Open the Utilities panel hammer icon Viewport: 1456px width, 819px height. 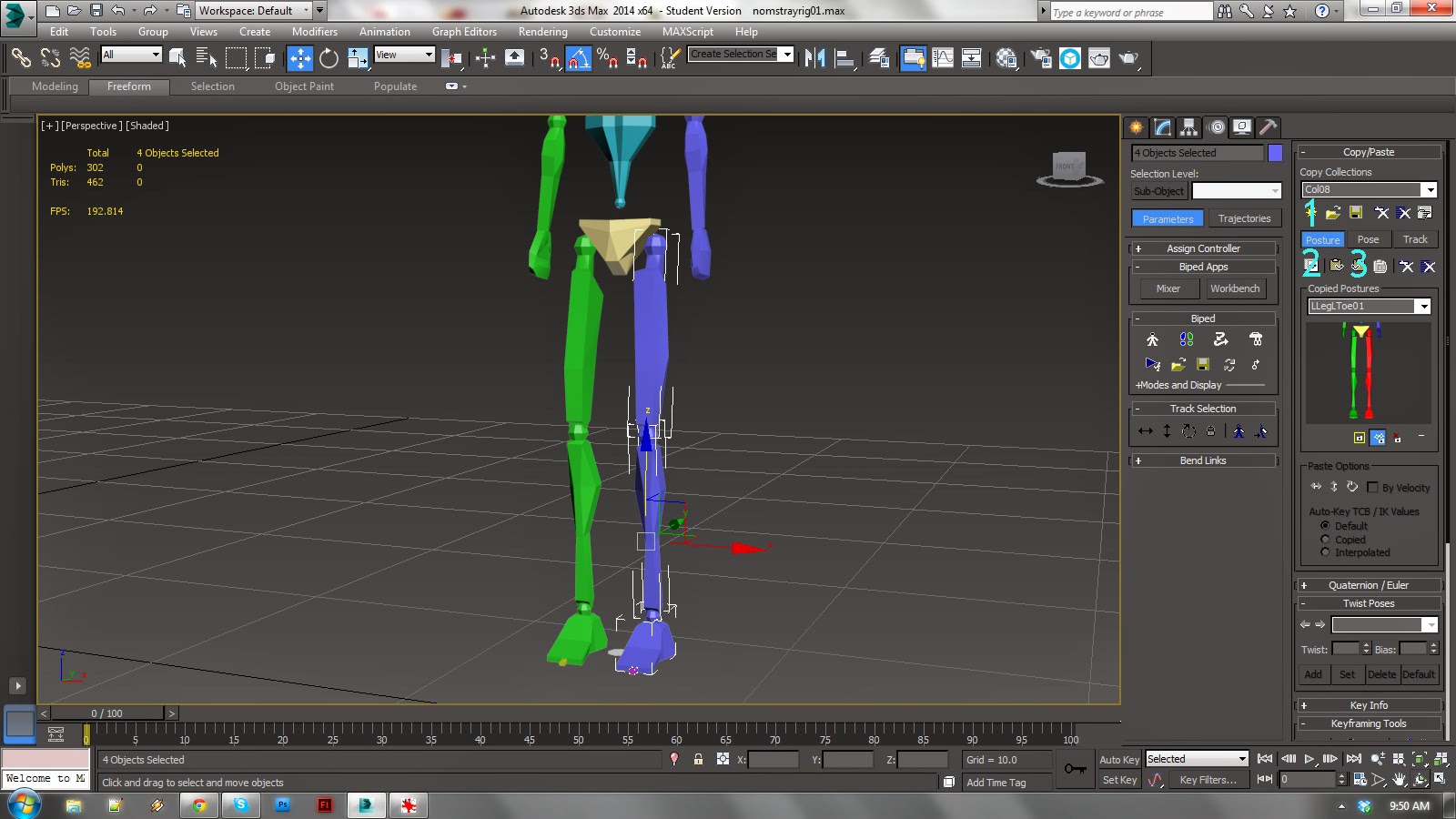(x=1269, y=127)
